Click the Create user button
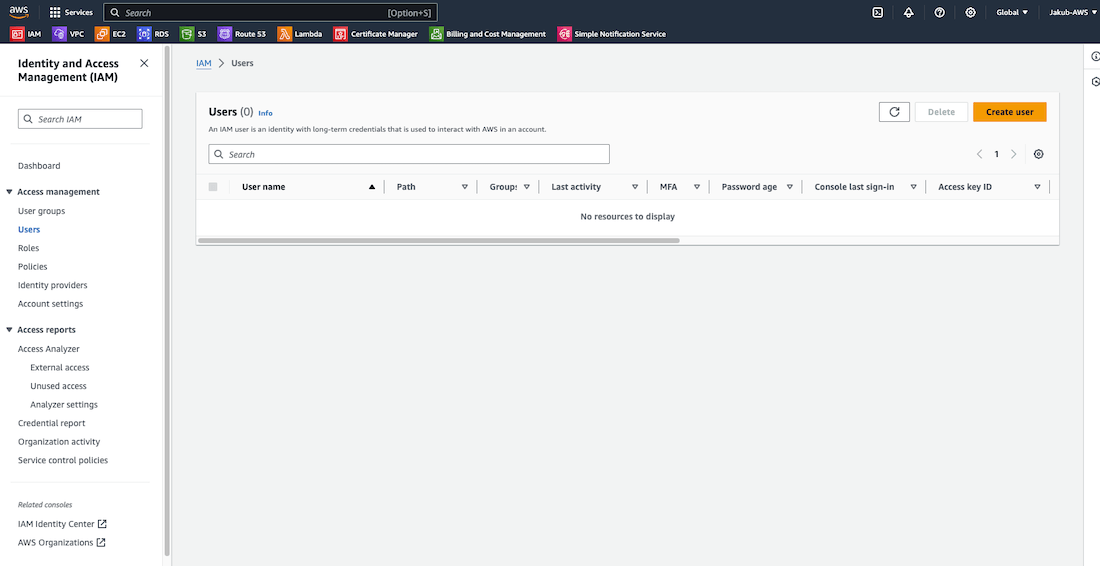This screenshot has width=1100, height=566. 1010,112
